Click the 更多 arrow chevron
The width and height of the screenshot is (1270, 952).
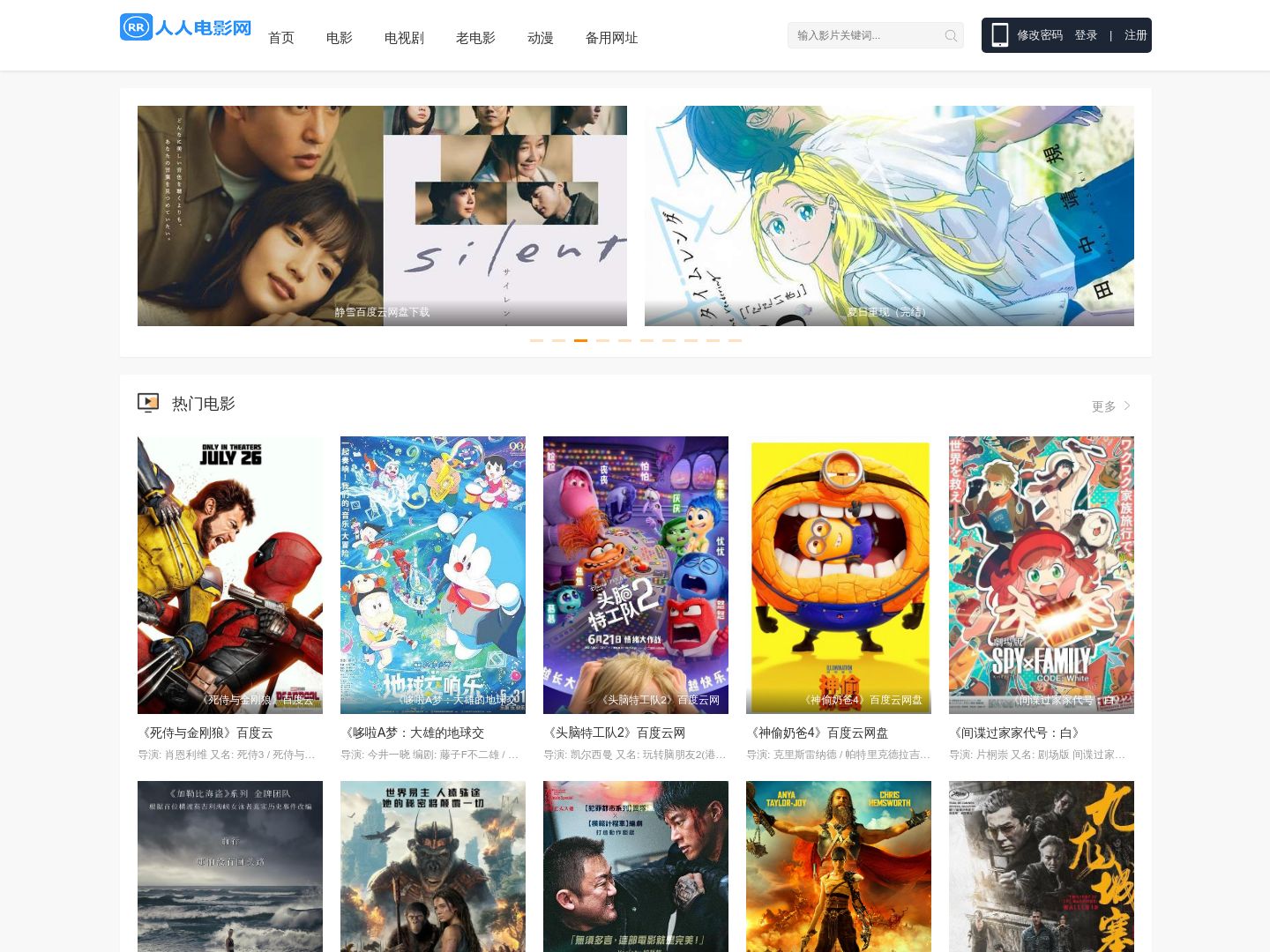(1127, 405)
